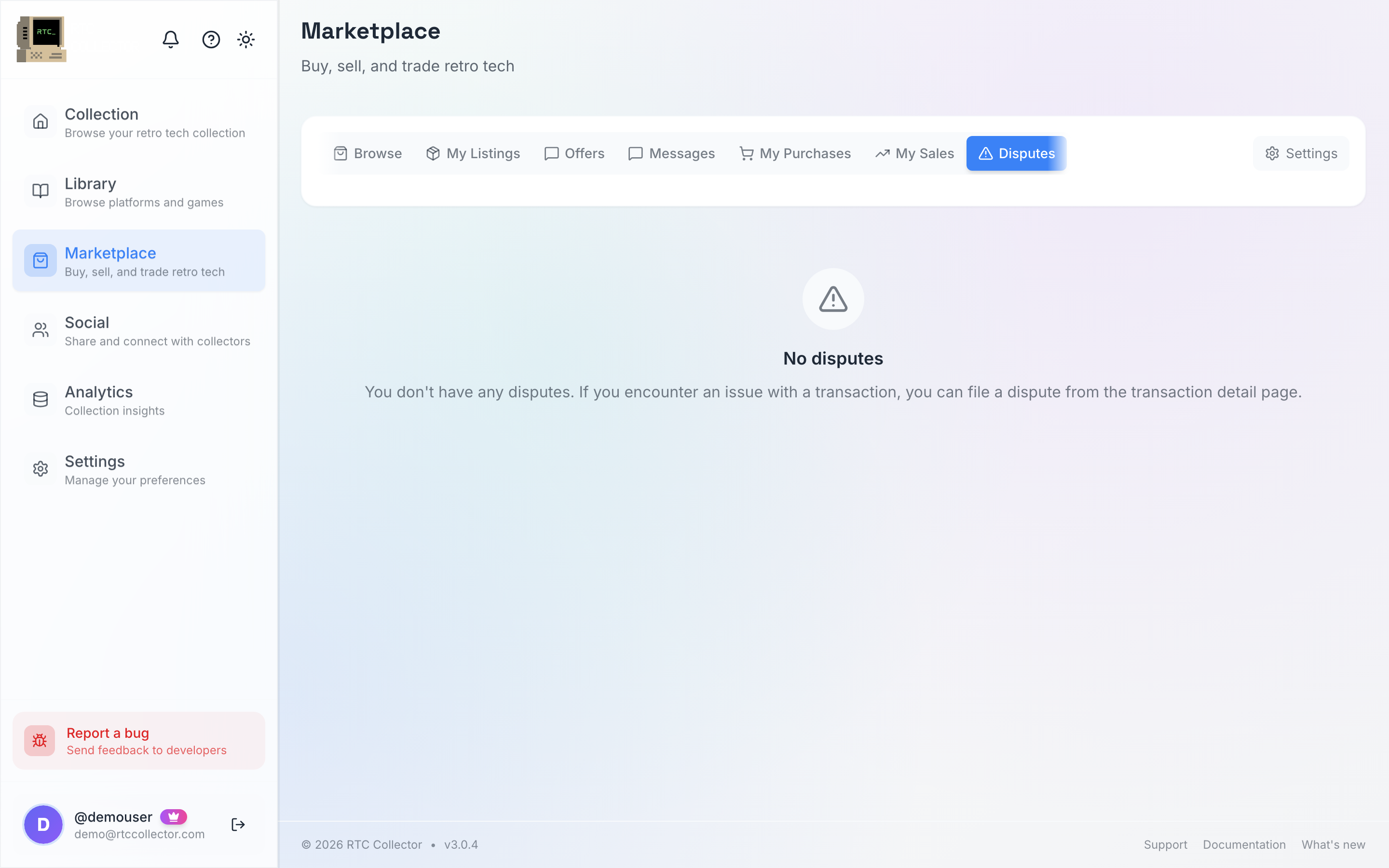The height and width of the screenshot is (868, 1389).
Task: Click "Share and connect with collectors" subtitle
Action: (158, 341)
